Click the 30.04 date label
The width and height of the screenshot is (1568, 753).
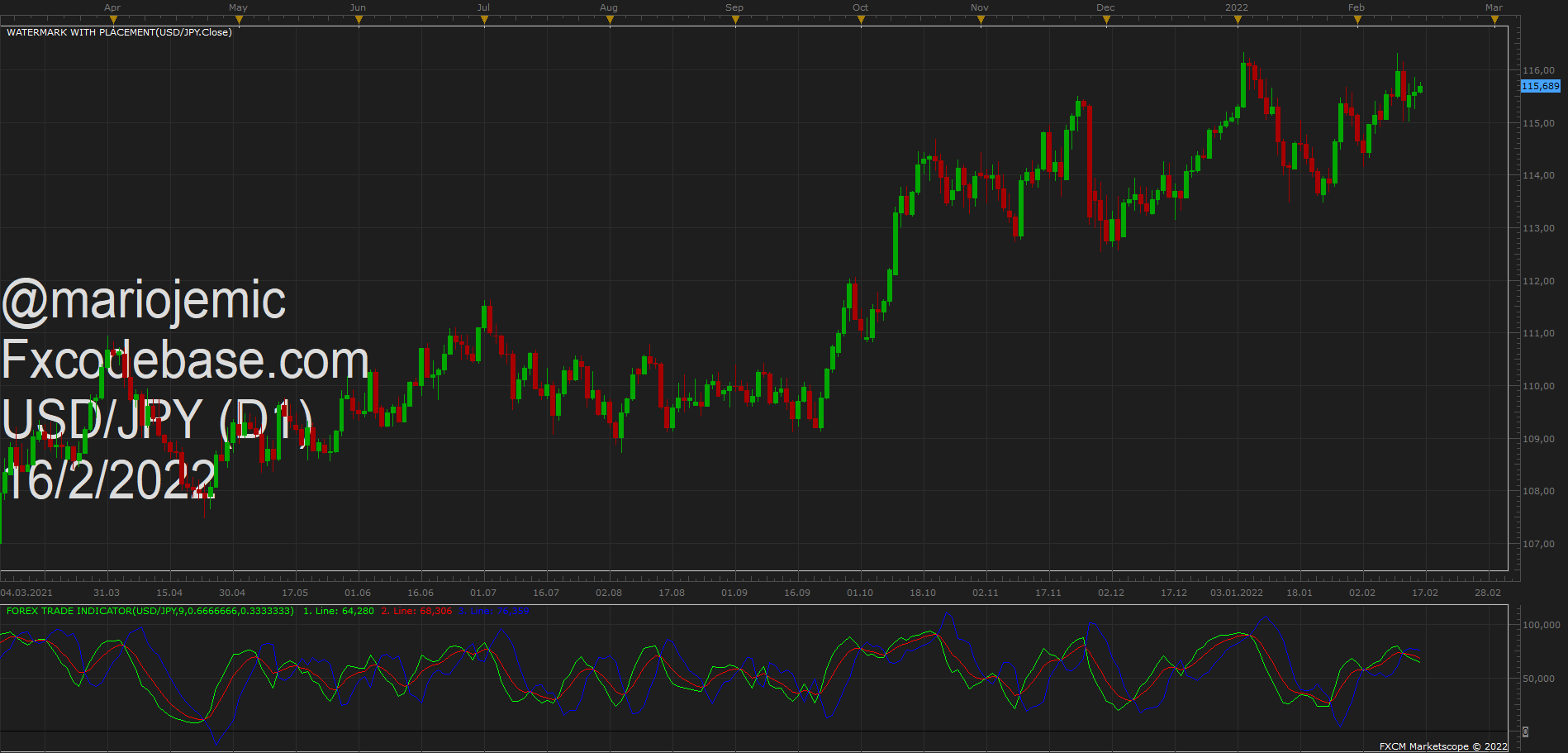tap(232, 593)
